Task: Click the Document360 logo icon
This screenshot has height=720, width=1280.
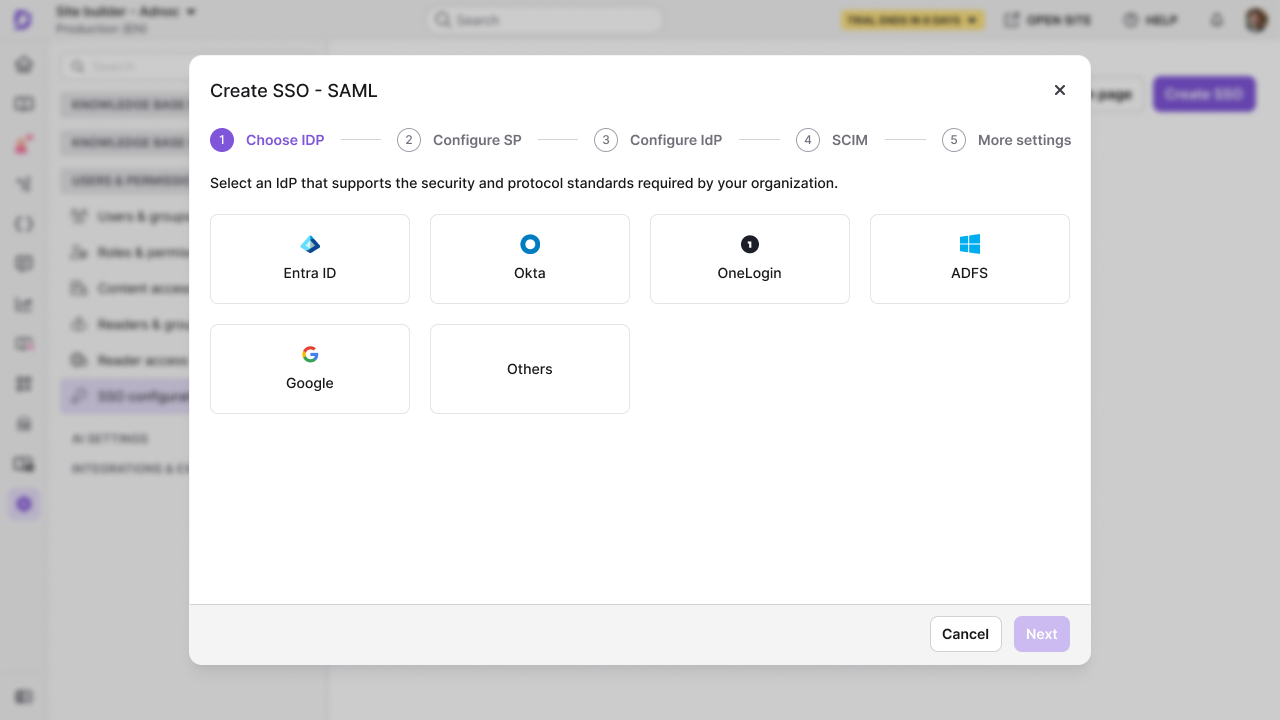Action: pos(23,20)
